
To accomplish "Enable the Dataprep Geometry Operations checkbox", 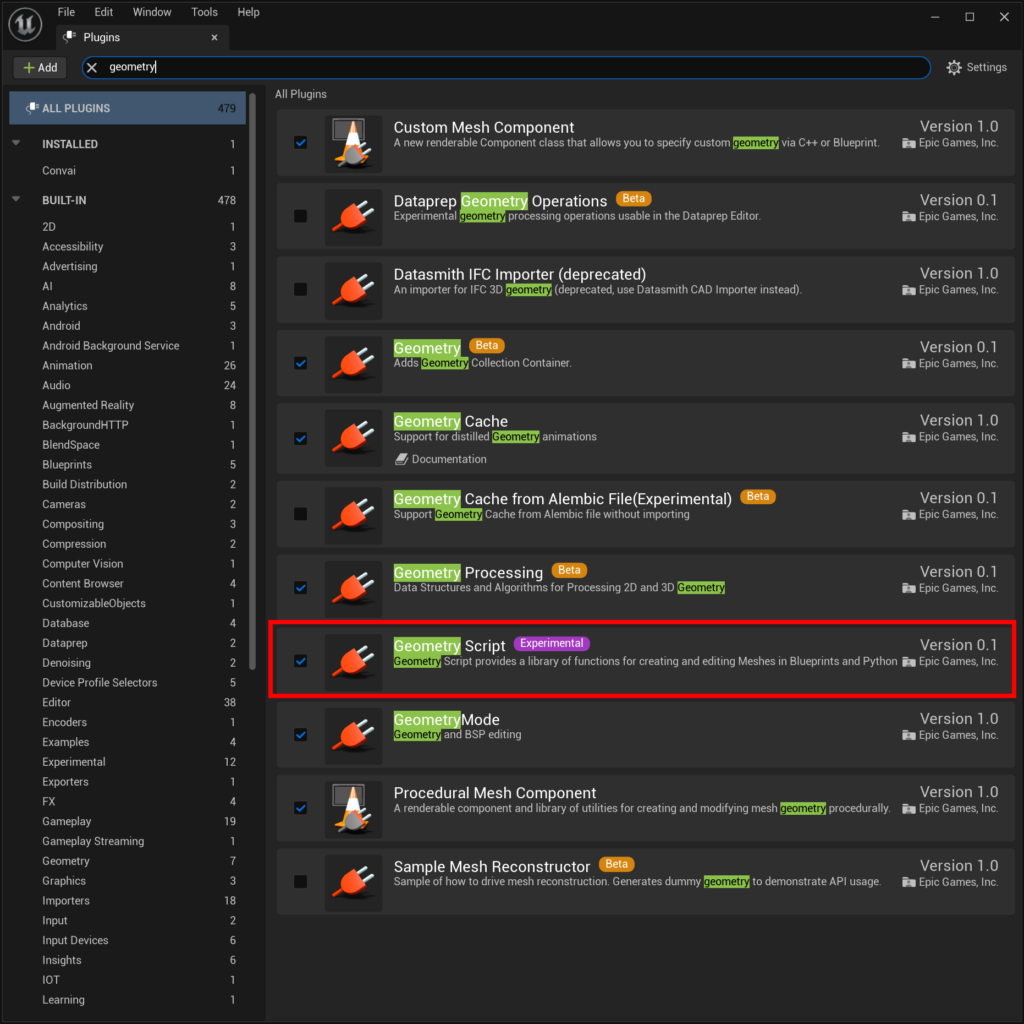I will (x=300, y=216).
